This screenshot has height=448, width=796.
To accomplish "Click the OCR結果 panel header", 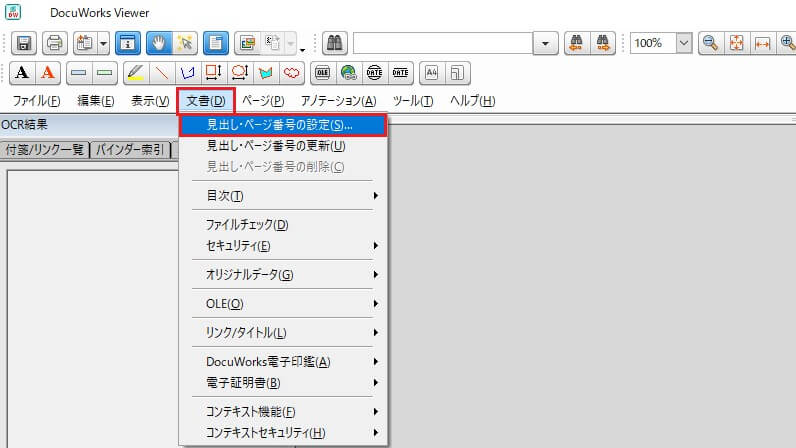I will pyautogui.click(x=89, y=124).
